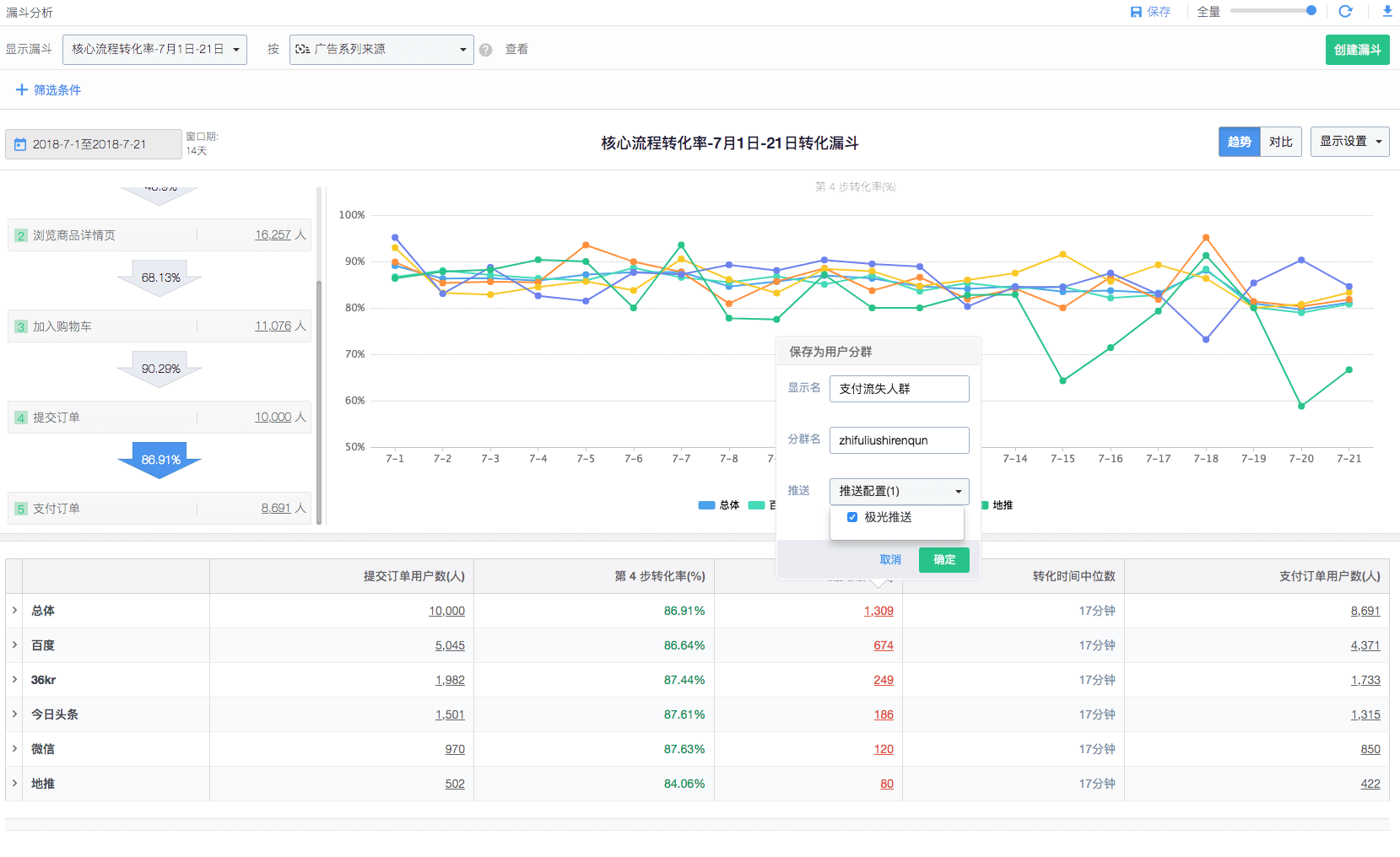The height and width of the screenshot is (857, 1400).
Task: Open the 广告系列来源 grouping dropdown
Action: click(x=381, y=49)
